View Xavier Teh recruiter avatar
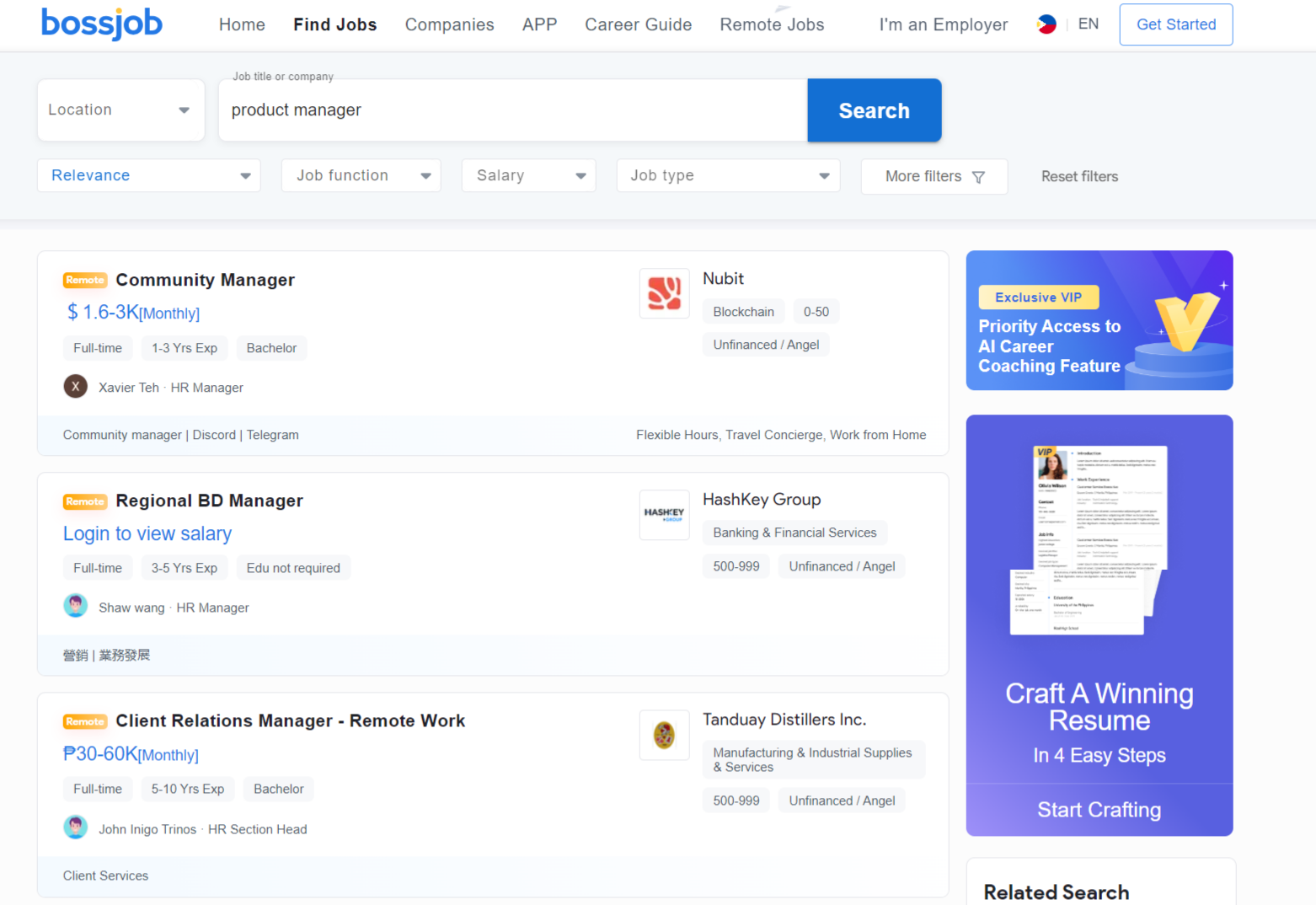This screenshot has width=1316, height=905. click(x=76, y=387)
